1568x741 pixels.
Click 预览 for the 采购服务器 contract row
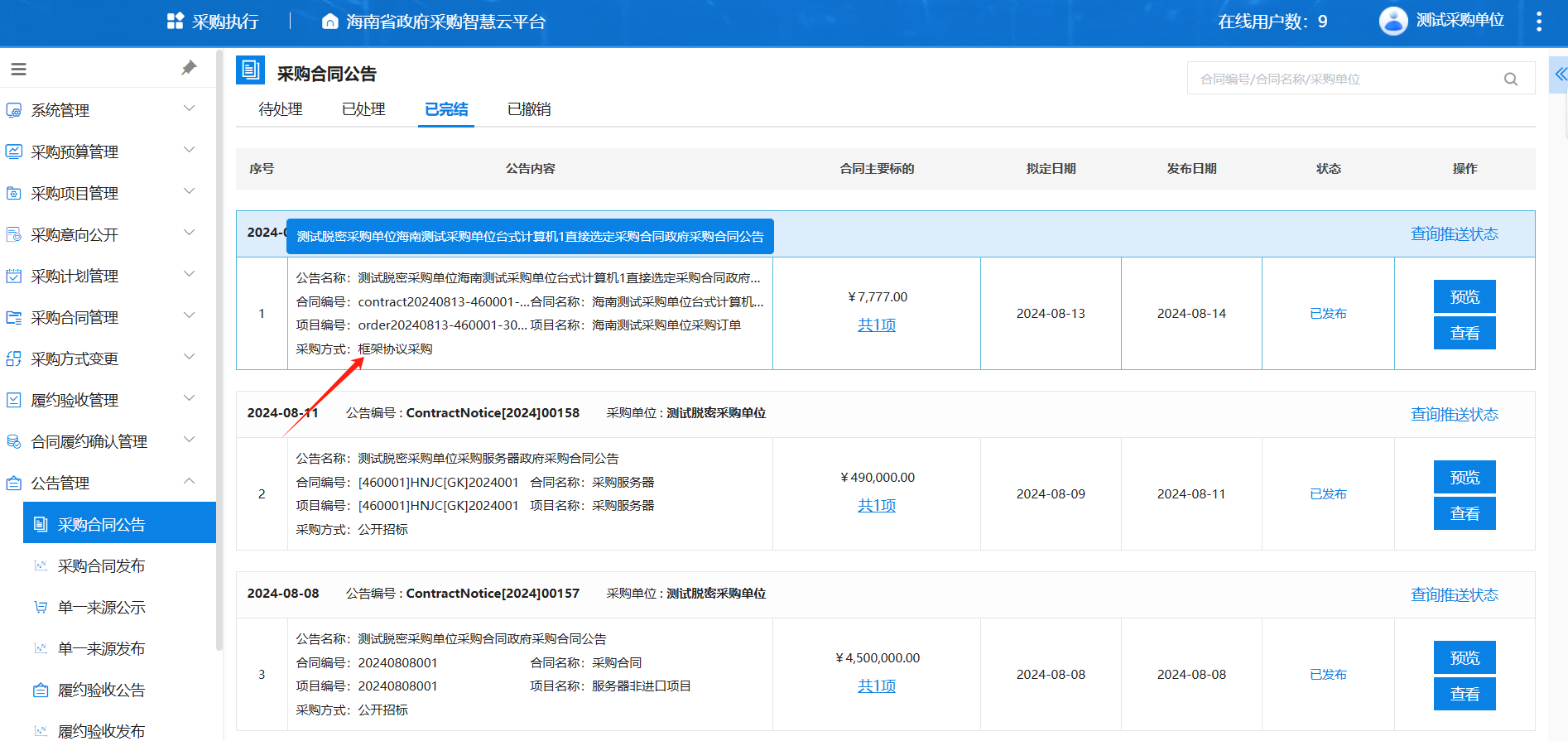[1465, 477]
